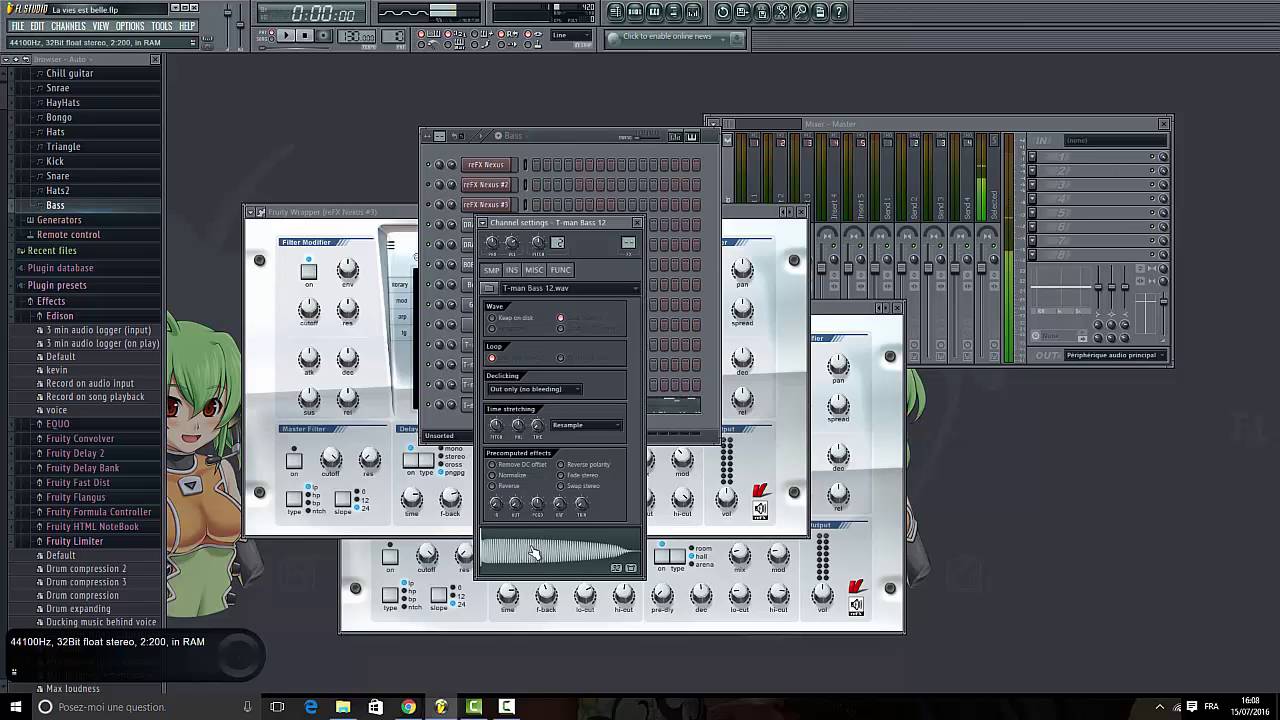Open the graph editor icon in step sequencer
Screen dimensions: 1280x720
click(x=676, y=136)
